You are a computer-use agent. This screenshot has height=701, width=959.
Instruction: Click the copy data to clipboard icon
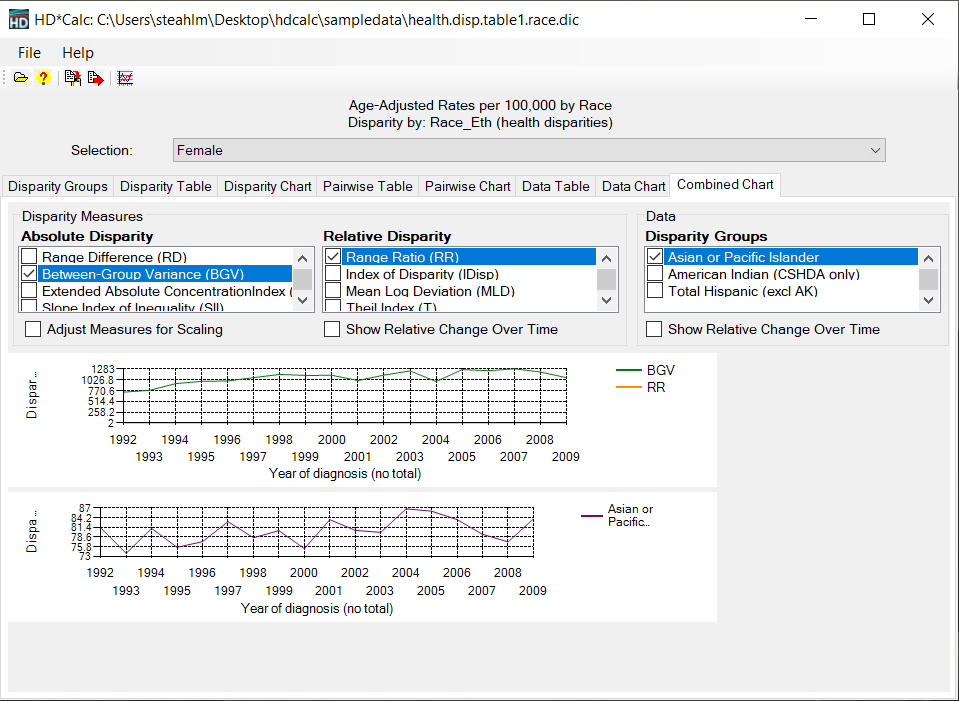[73, 78]
